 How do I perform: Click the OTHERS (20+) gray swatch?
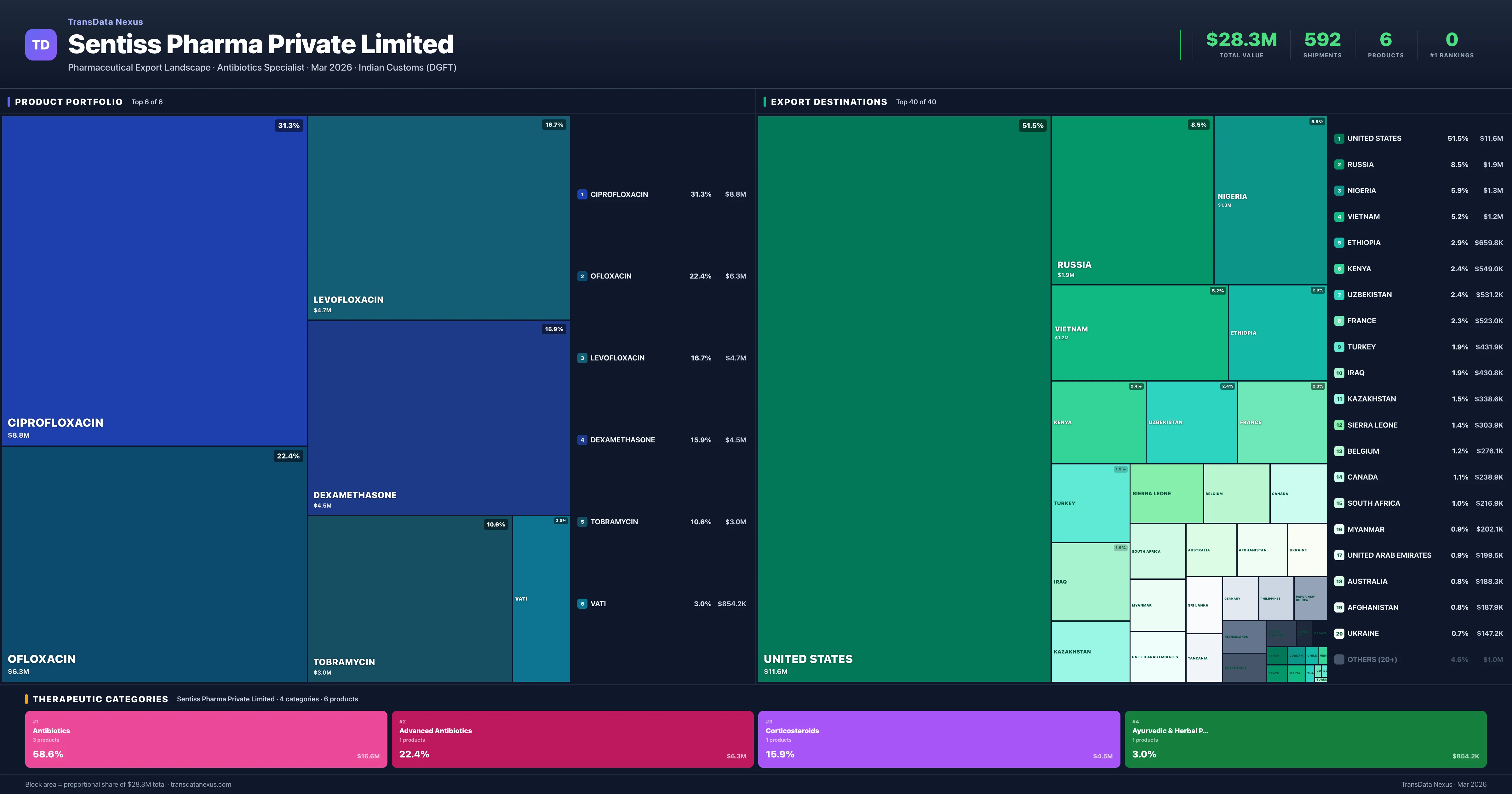pyautogui.click(x=1339, y=659)
